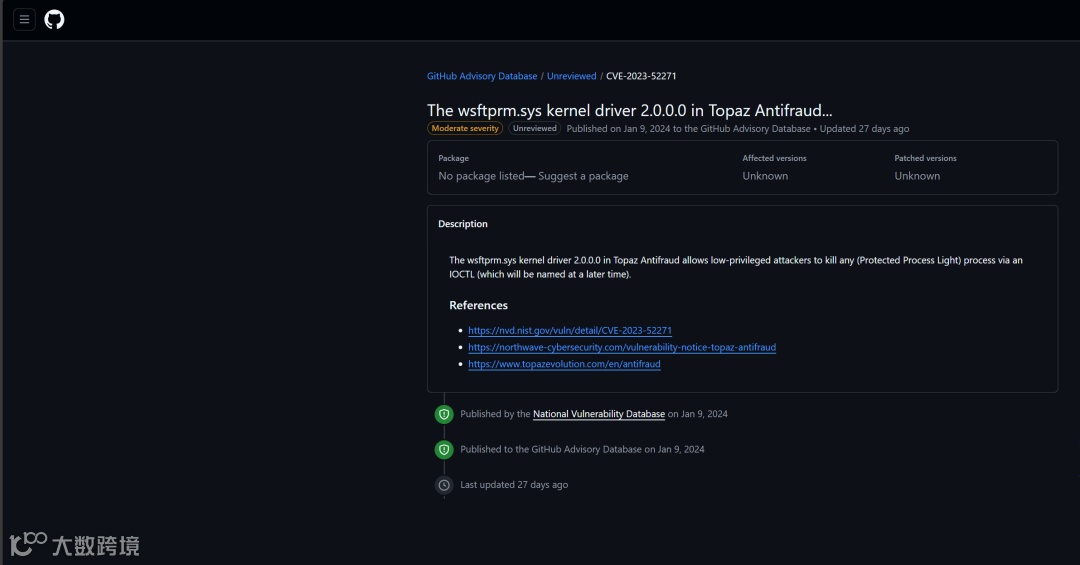1080x565 pixels.
Task: Click Last updated 27 days ago text
Action: [514, 485]
